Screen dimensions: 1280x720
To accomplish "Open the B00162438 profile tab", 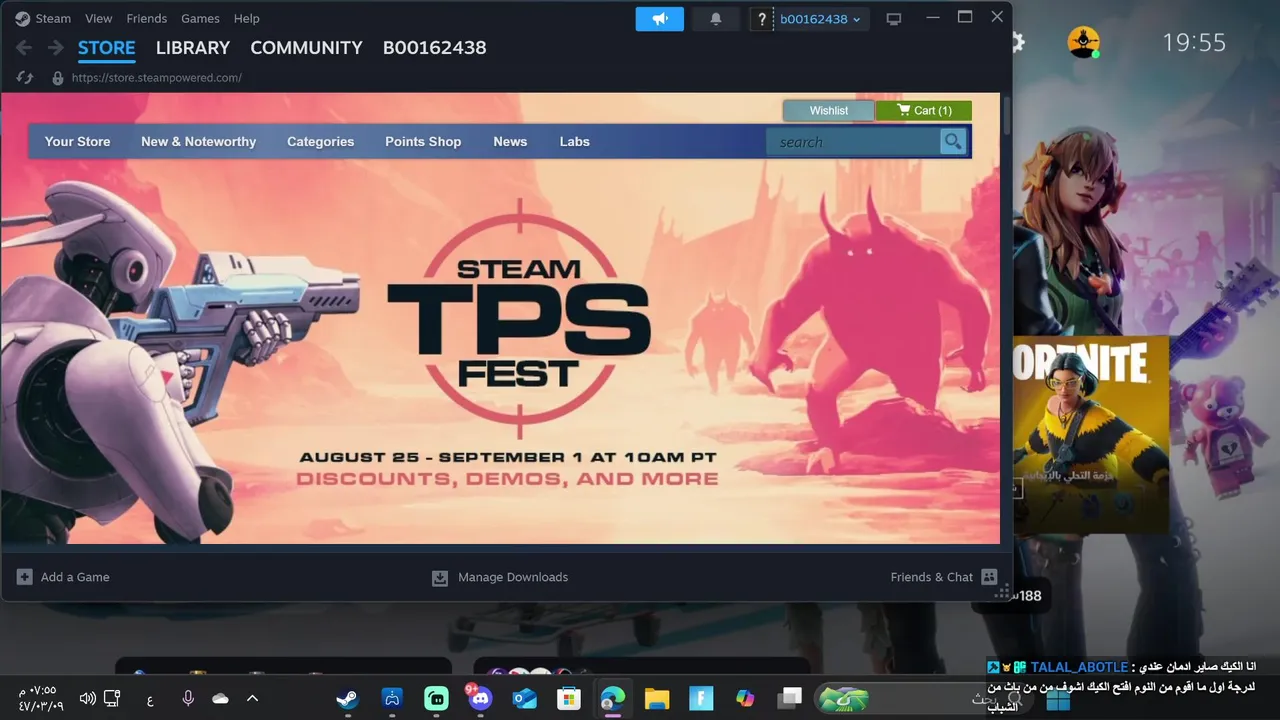I will (434, 48).
